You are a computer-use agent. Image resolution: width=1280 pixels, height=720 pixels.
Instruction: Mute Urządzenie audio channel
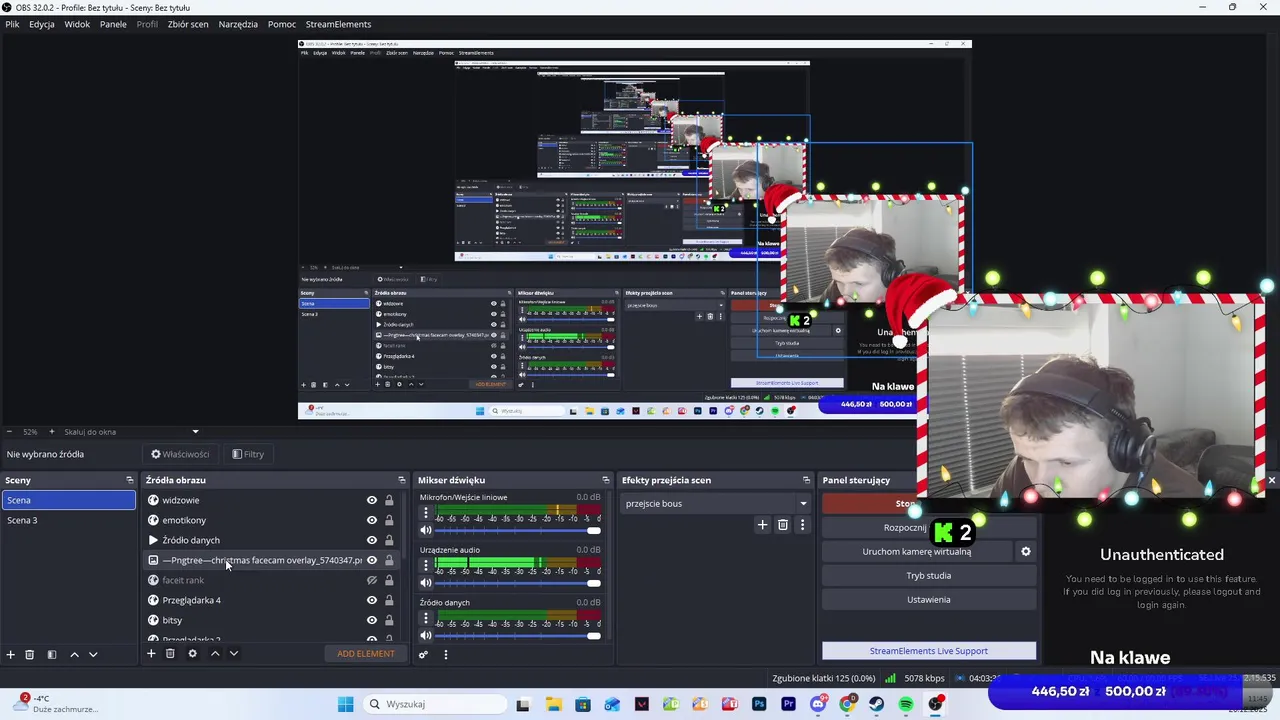tap(426, 583)
